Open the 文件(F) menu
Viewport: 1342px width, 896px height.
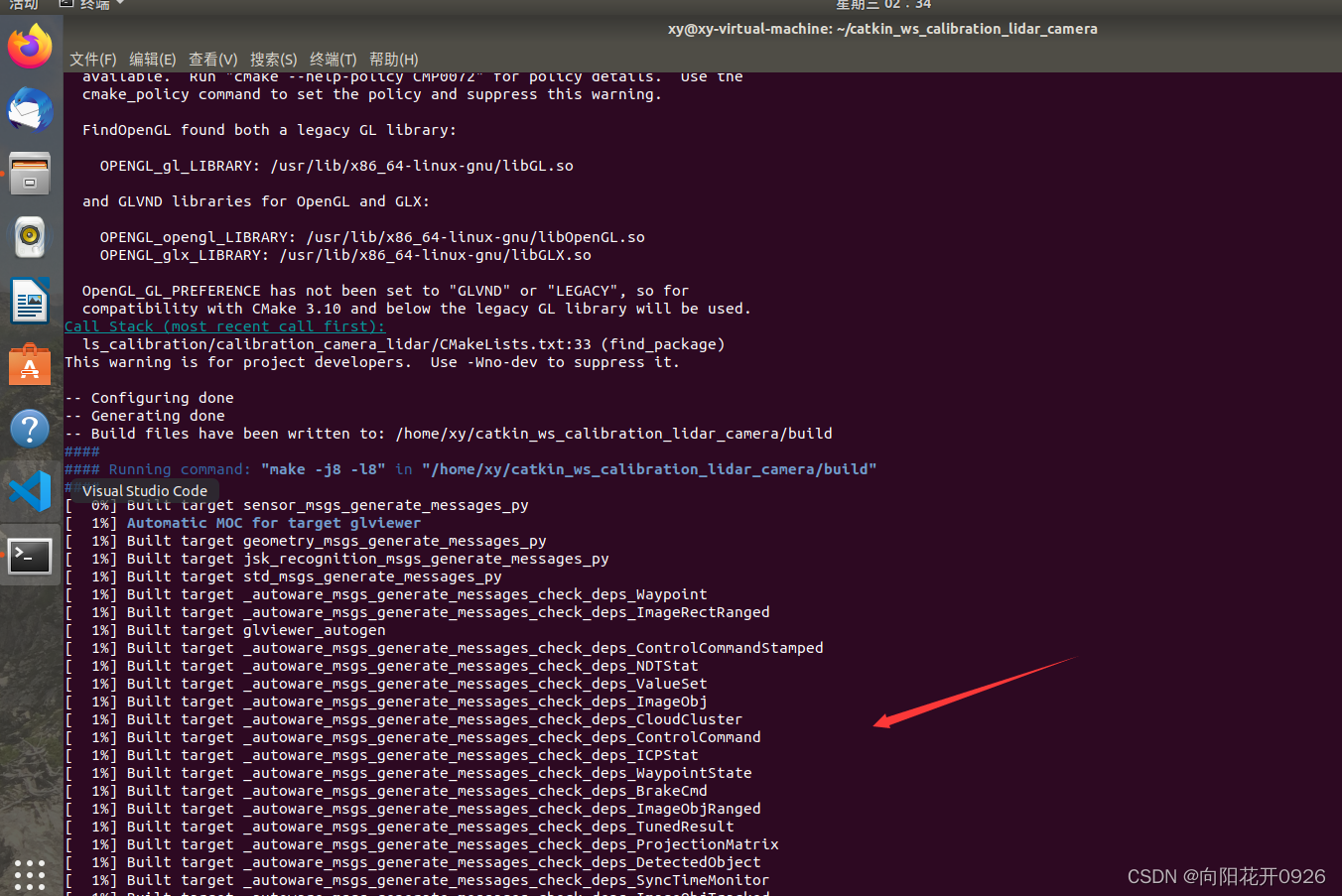click(x=92, y=59)
